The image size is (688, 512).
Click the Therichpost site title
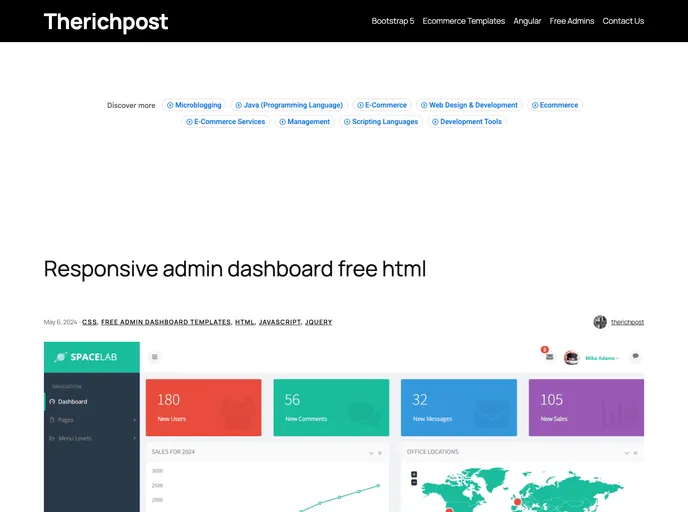tap(106, 21)
